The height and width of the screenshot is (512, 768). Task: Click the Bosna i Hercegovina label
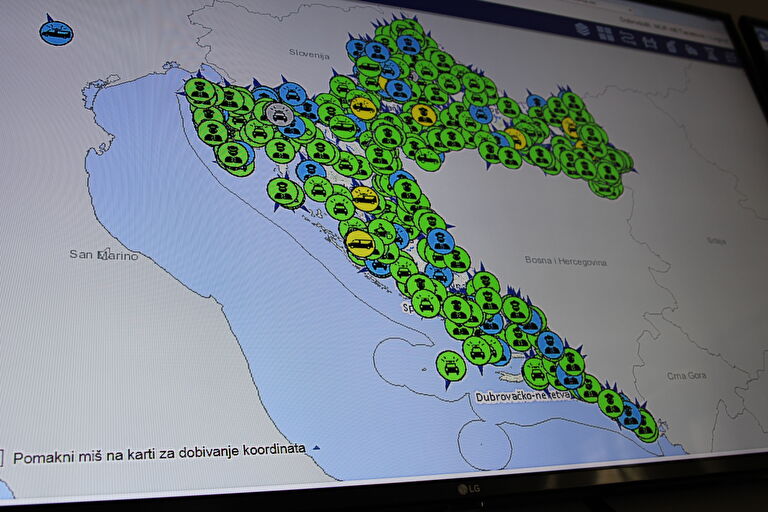coord(566,261)
